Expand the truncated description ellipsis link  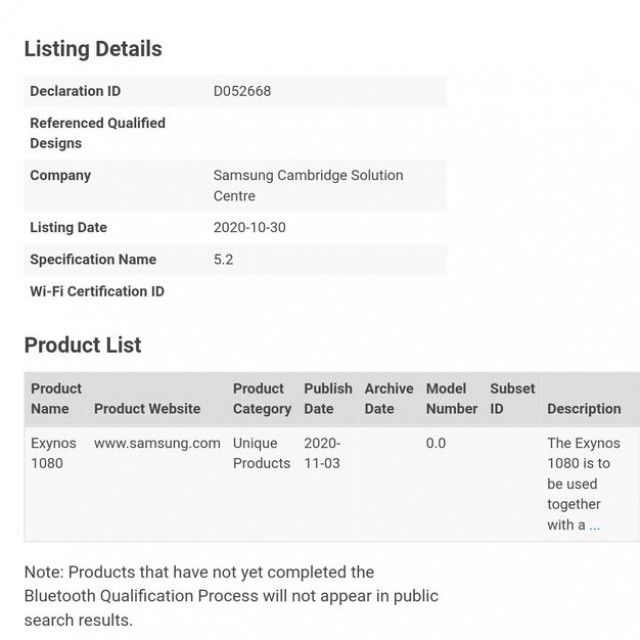point(594,525)
